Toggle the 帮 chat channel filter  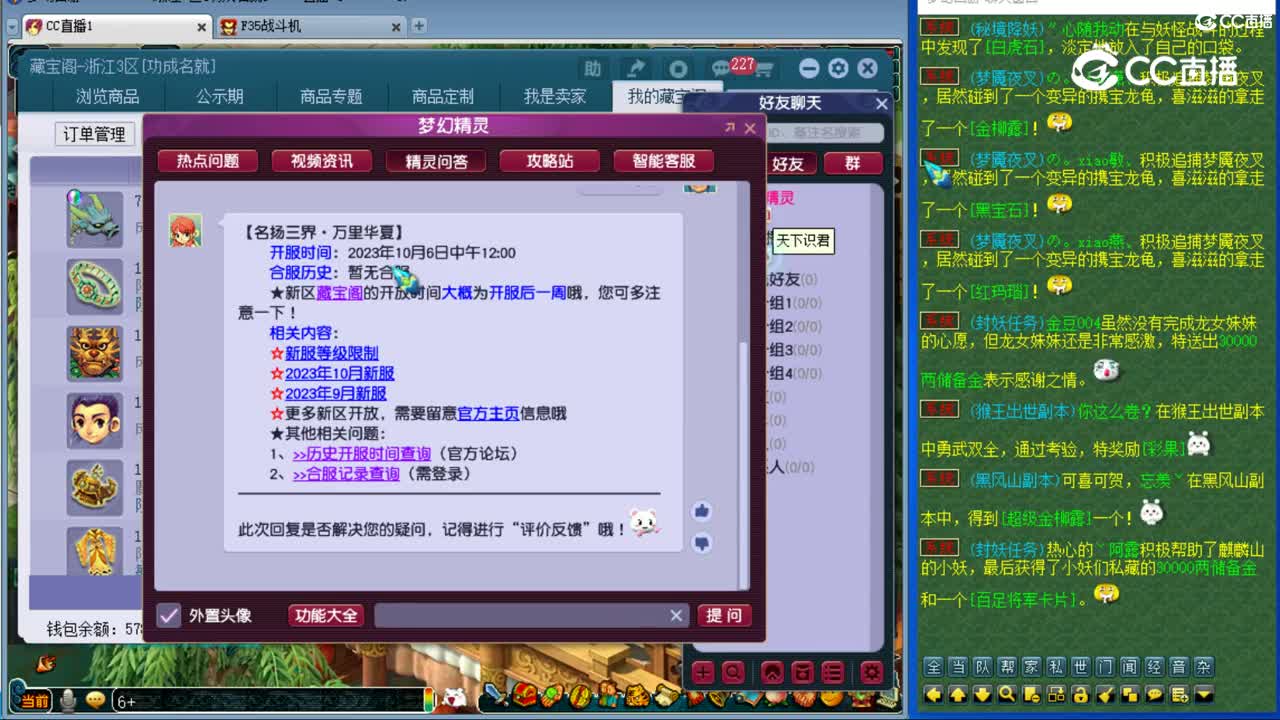coord(1007,667)
